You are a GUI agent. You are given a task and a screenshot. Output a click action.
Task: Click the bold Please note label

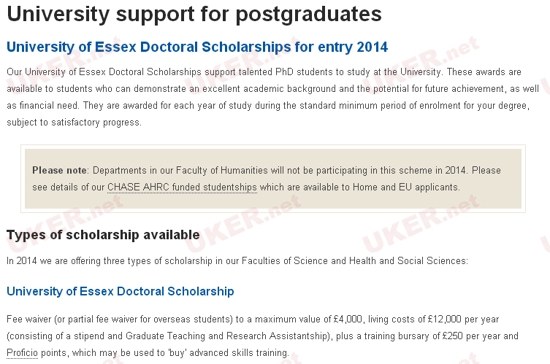click(60, 170)
